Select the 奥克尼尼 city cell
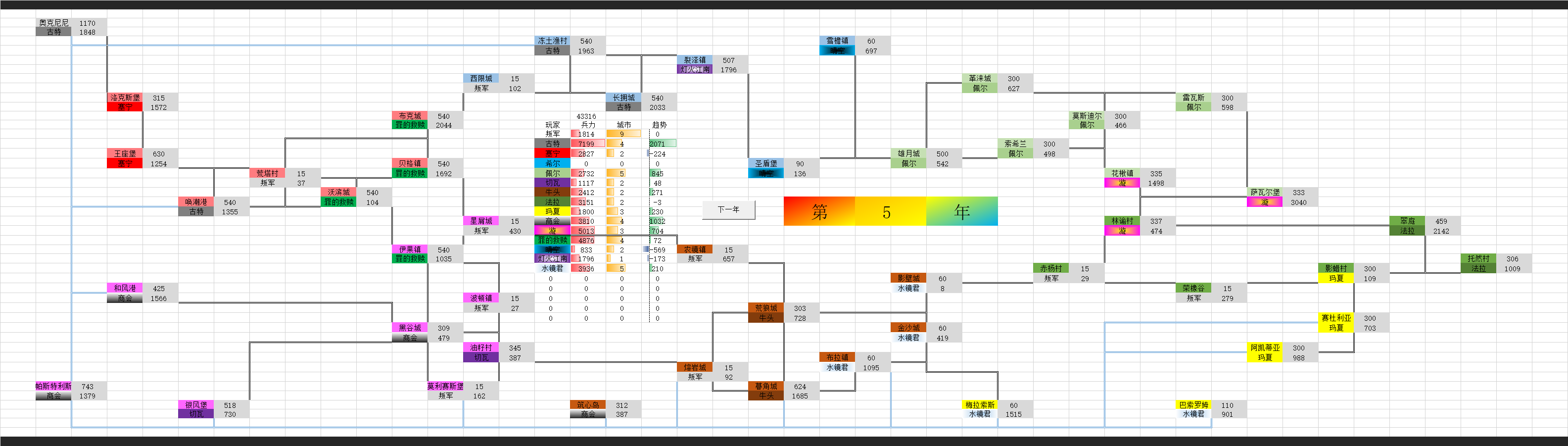 (x=53, y=23)
